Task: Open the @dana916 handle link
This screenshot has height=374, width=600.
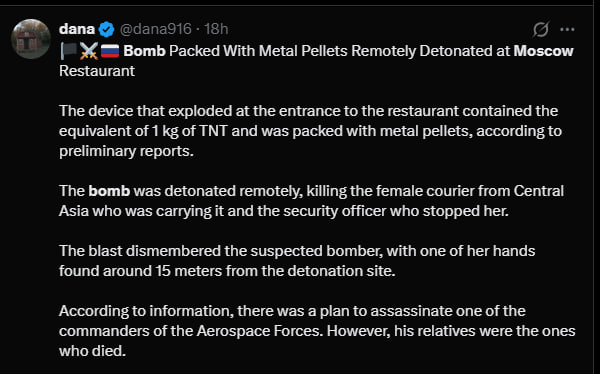Action: pyautogui.click(x=155, y=29)
